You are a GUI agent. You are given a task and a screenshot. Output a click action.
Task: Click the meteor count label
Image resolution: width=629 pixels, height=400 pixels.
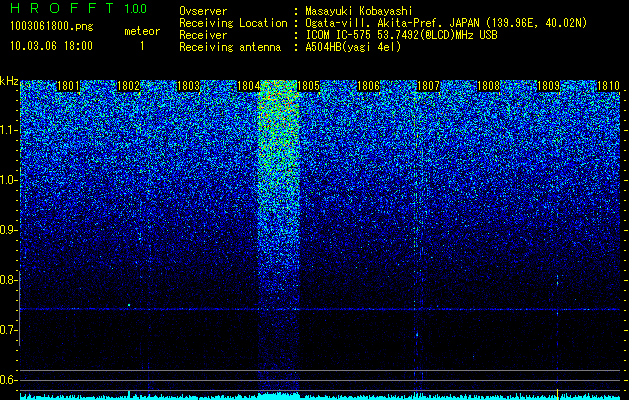[x=142, y=31]
